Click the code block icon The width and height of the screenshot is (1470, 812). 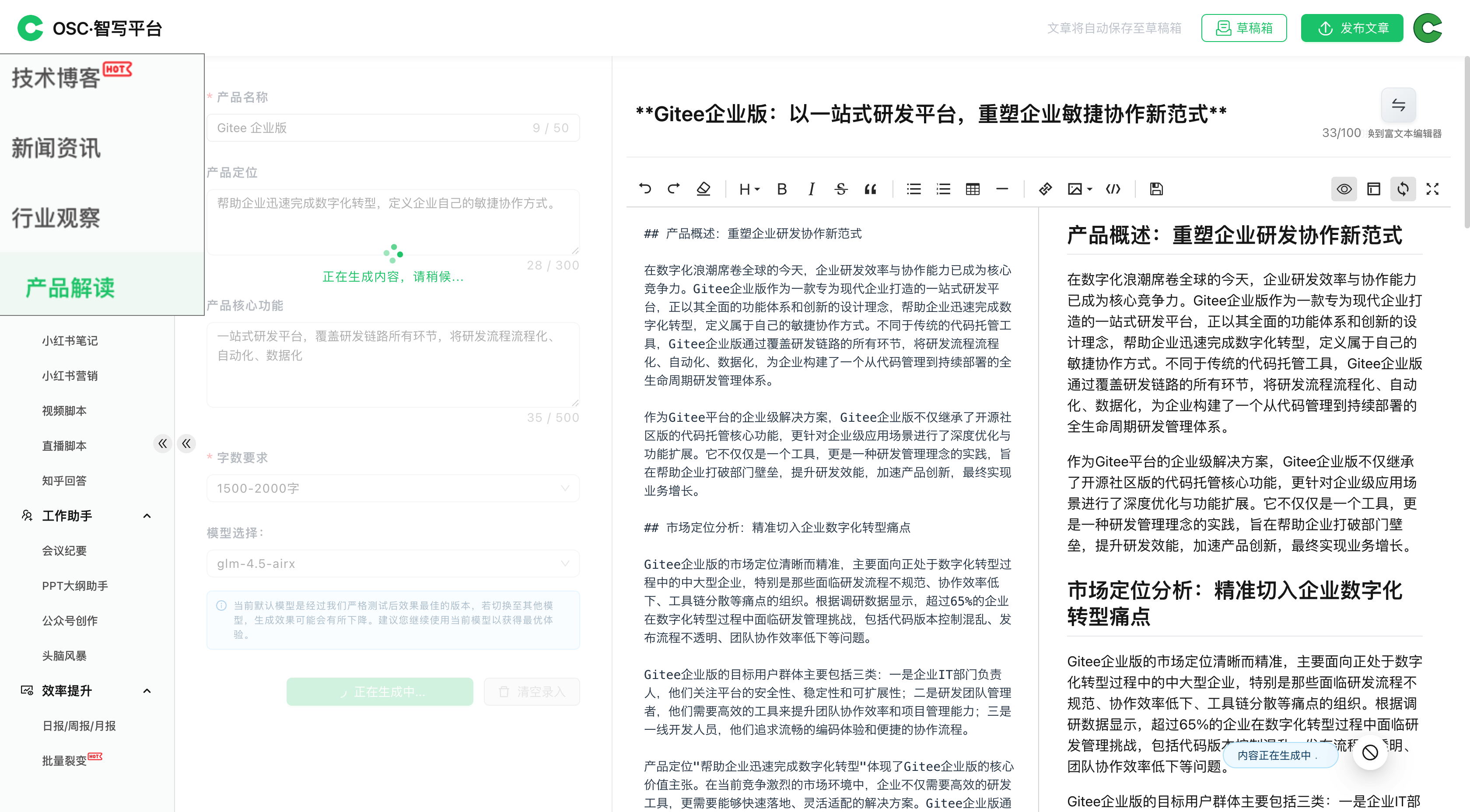tap(1113, 189)
